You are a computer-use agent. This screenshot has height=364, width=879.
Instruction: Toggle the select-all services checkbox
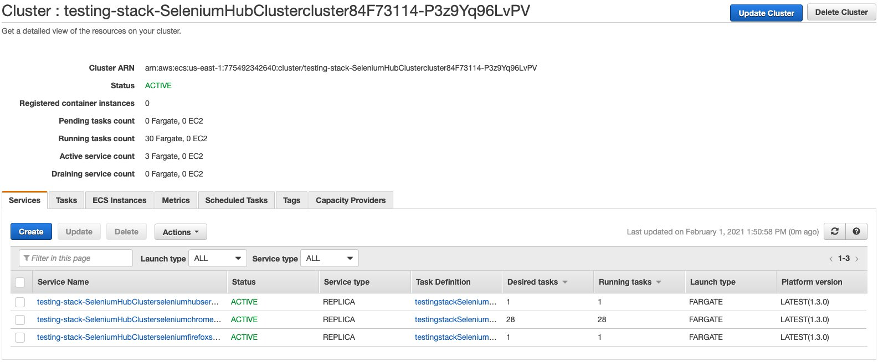pyautogui.click(x=20, y=282)
